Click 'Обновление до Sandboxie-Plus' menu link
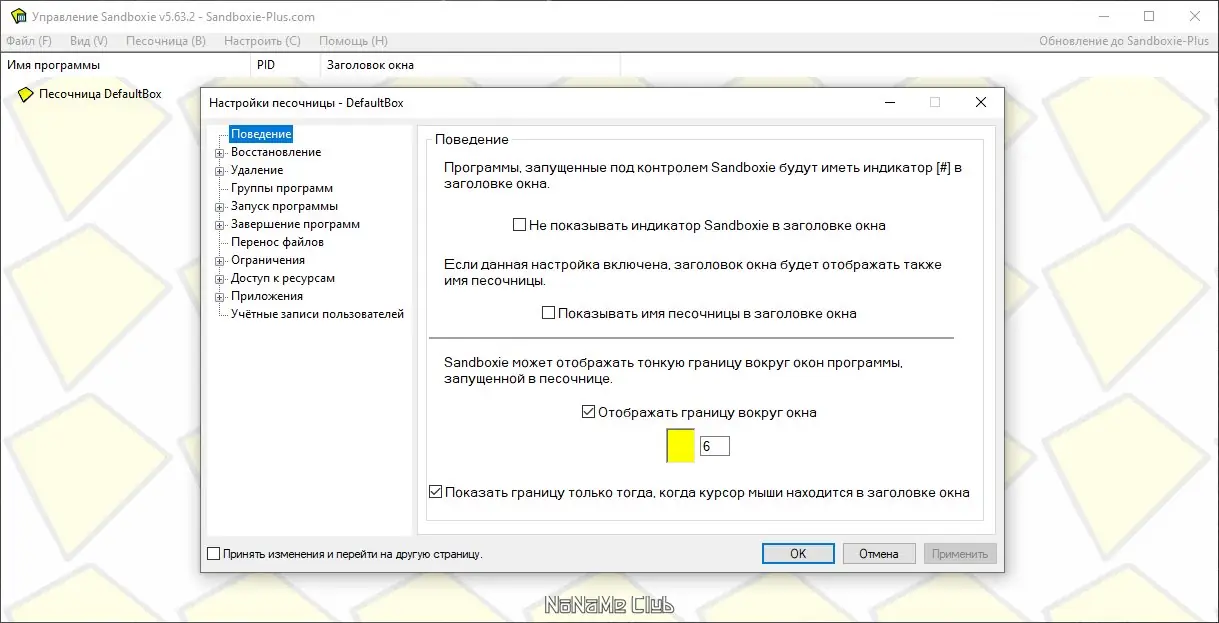Screen dimensions: 1219x623 pyautogui.click(x=1125, y=41)
